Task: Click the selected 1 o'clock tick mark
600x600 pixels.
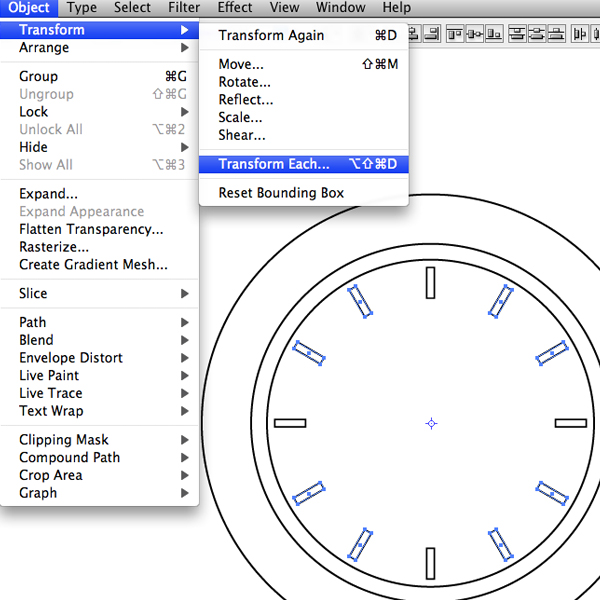Action: [501, 302]
